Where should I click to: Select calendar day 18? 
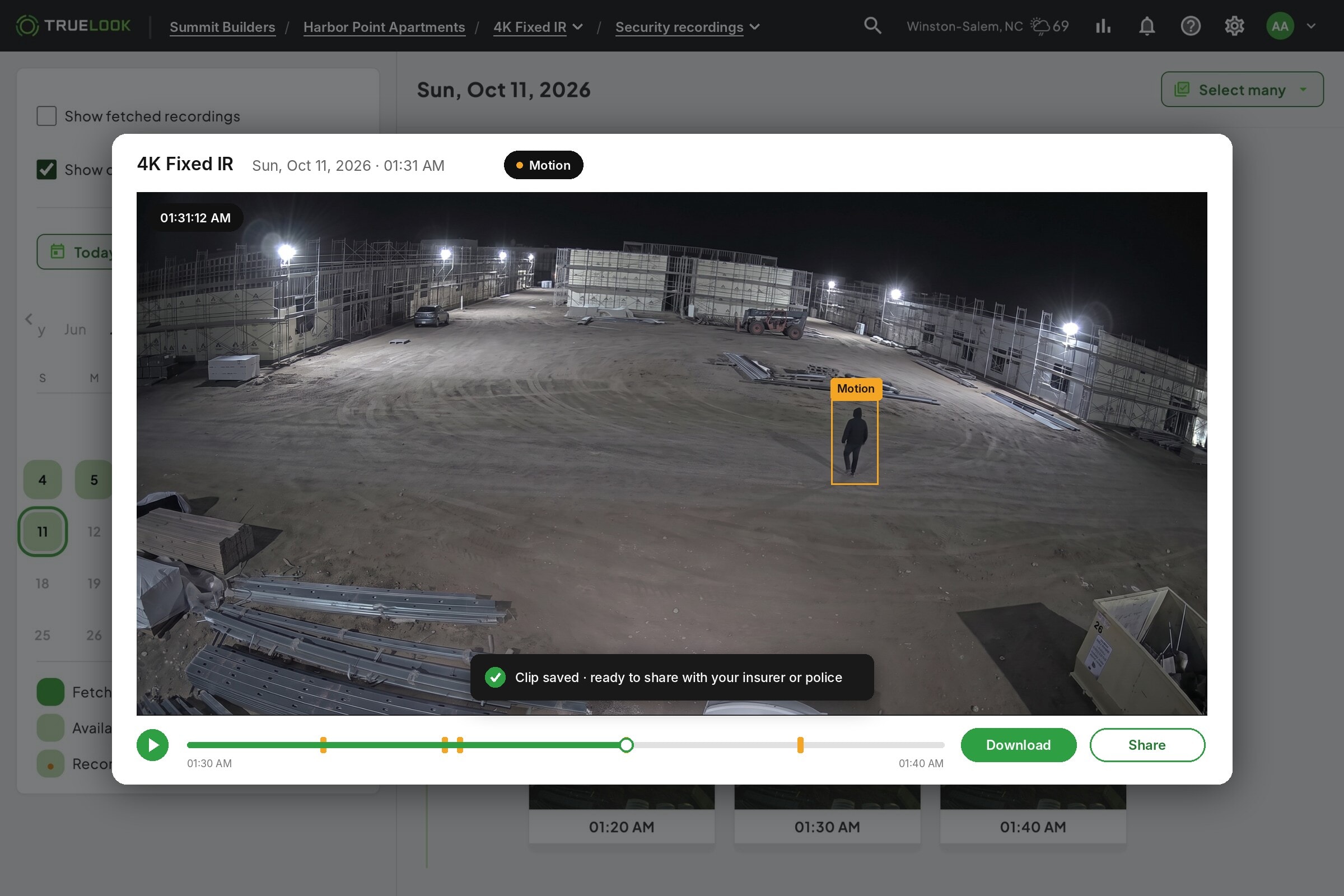(x=43, y=584)
